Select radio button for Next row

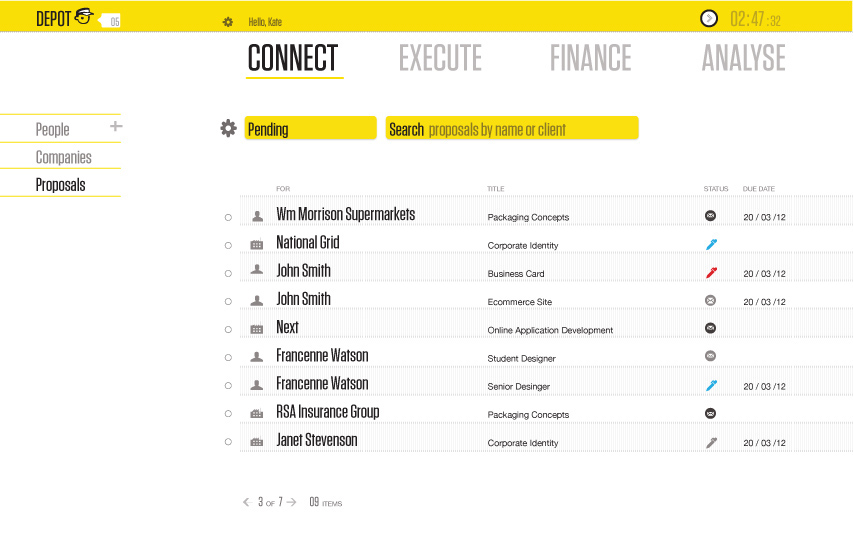click(x=228, y=330)
